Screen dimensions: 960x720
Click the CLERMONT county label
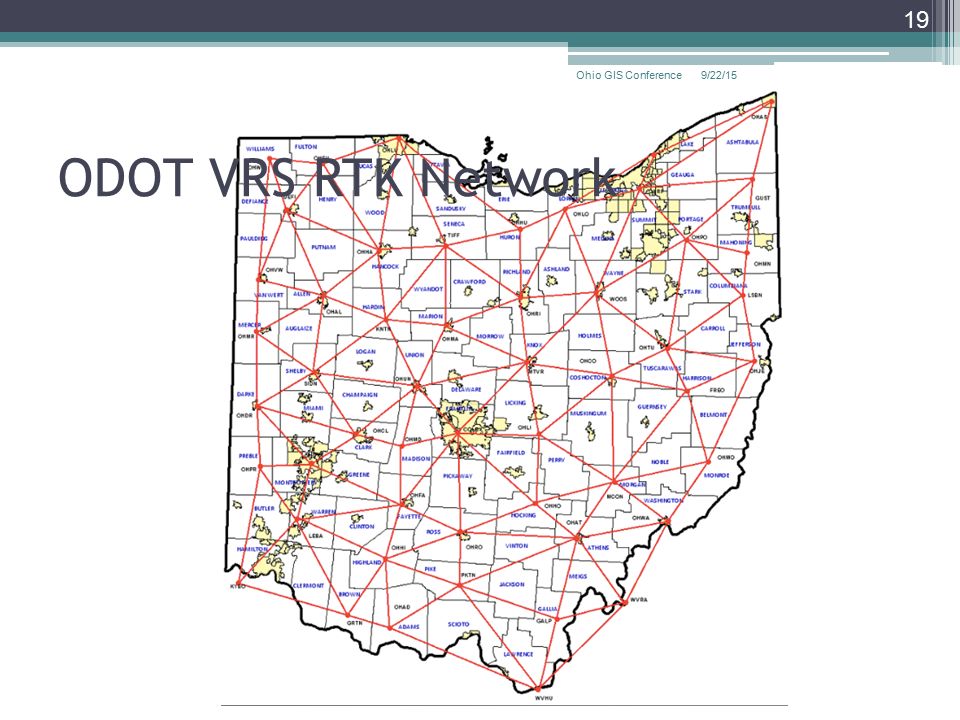coord(309,586)
